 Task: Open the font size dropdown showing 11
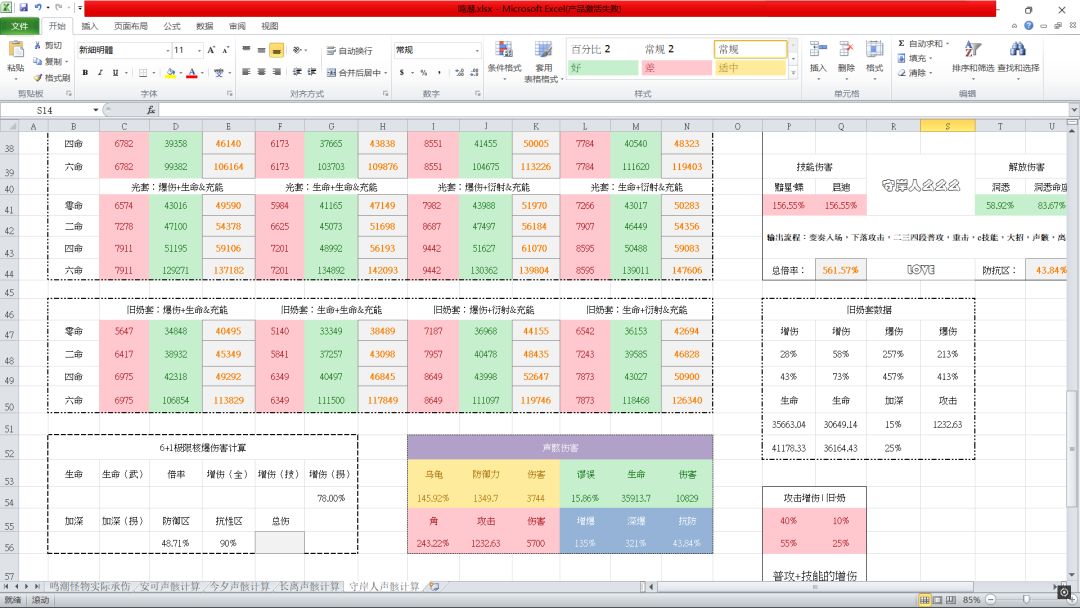[x=199, y=50]
